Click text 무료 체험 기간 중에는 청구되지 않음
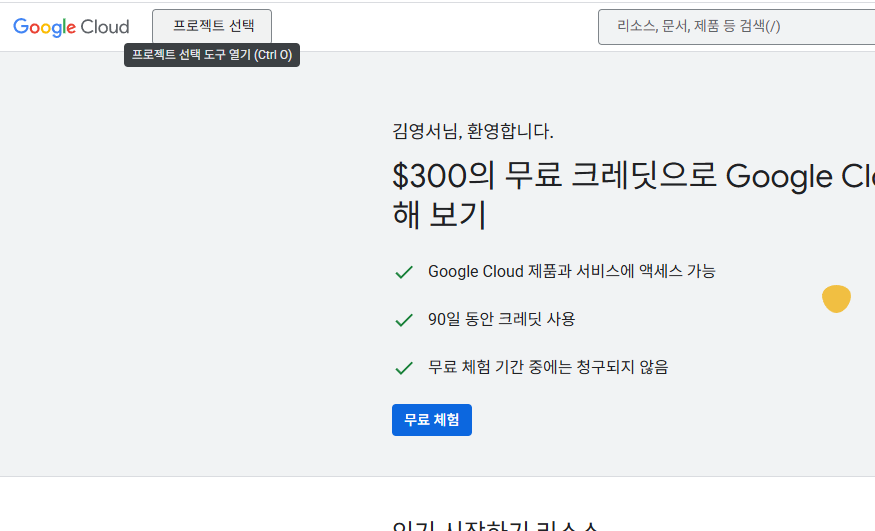This screenshot has width=875, height=531. [x=548, y=368]
